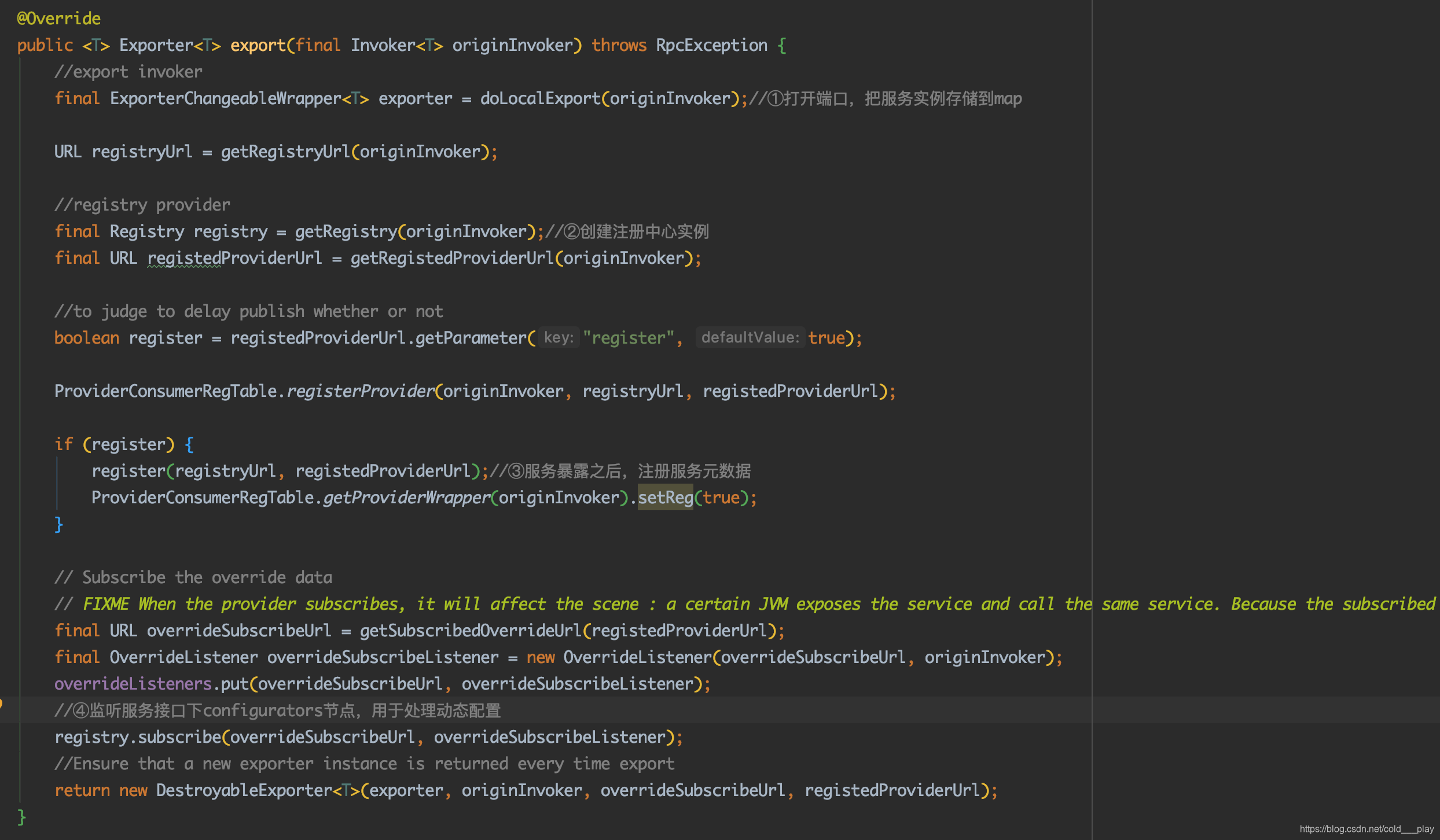This screenshot has width=1440, height=840.
Task: Select the DestroyableExporter class name
Action: tap(244, 790)
